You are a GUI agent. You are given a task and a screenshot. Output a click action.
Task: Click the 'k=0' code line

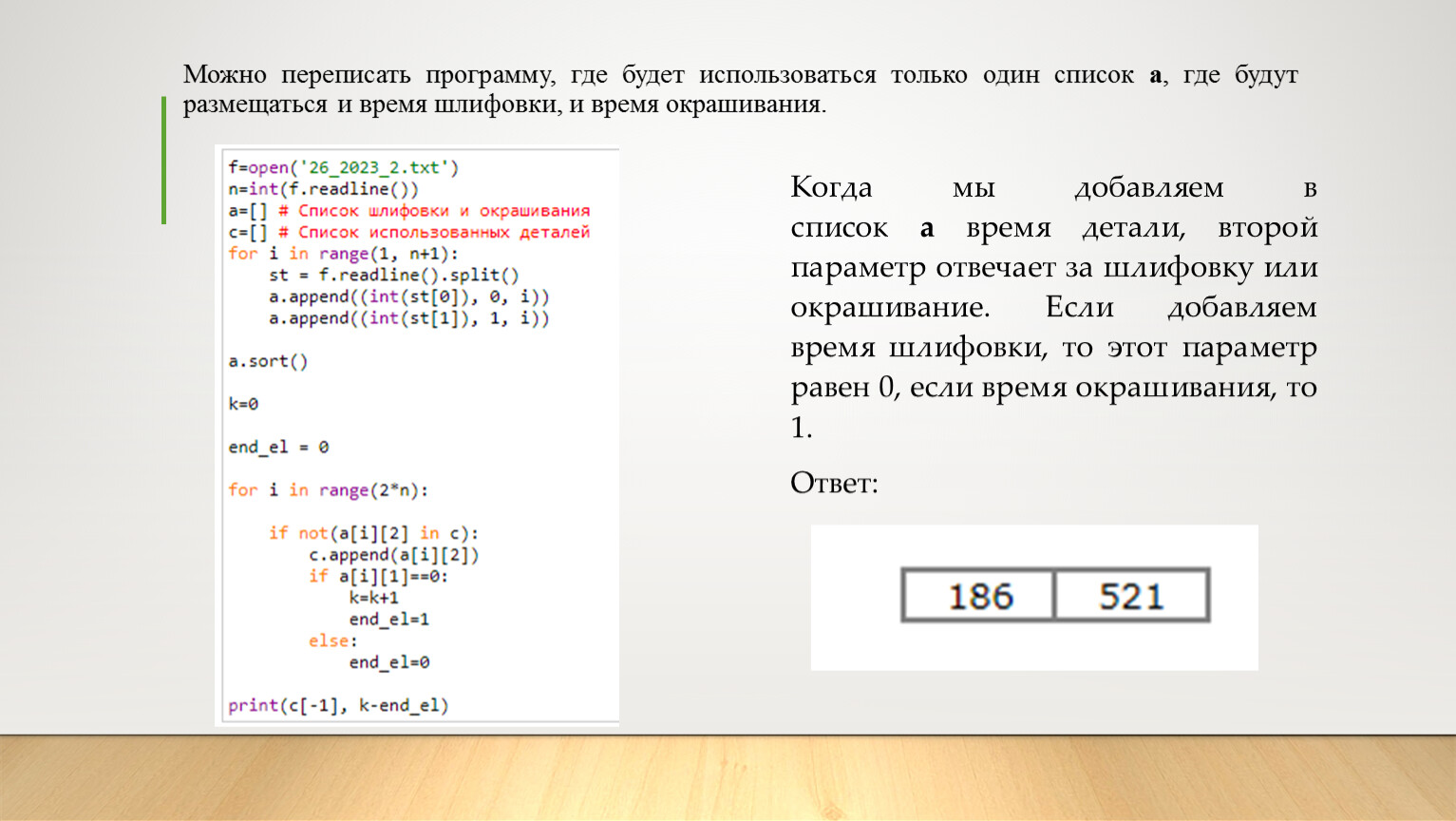click(x=243, y=404)
